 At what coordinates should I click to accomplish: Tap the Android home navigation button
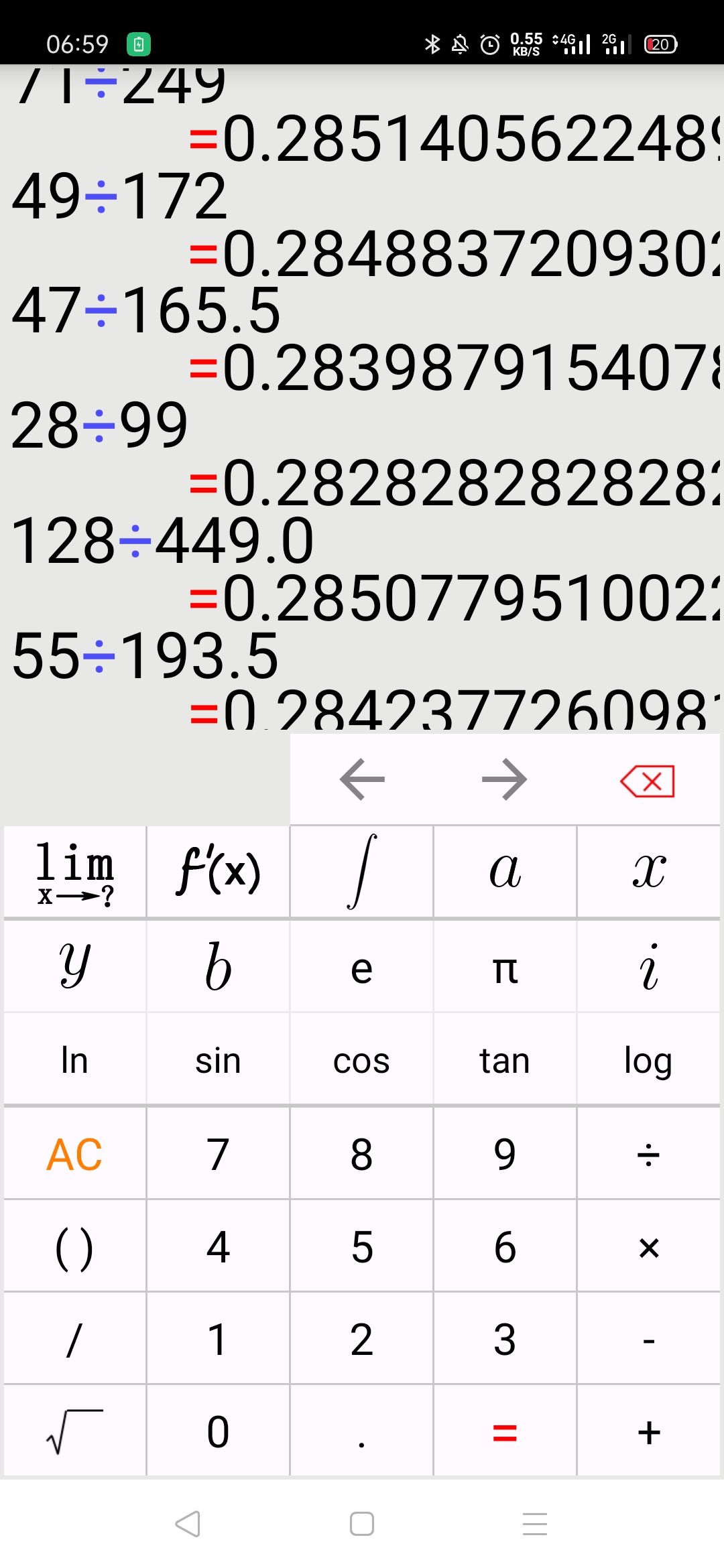pyautogui.click(x=362, y=1524)
